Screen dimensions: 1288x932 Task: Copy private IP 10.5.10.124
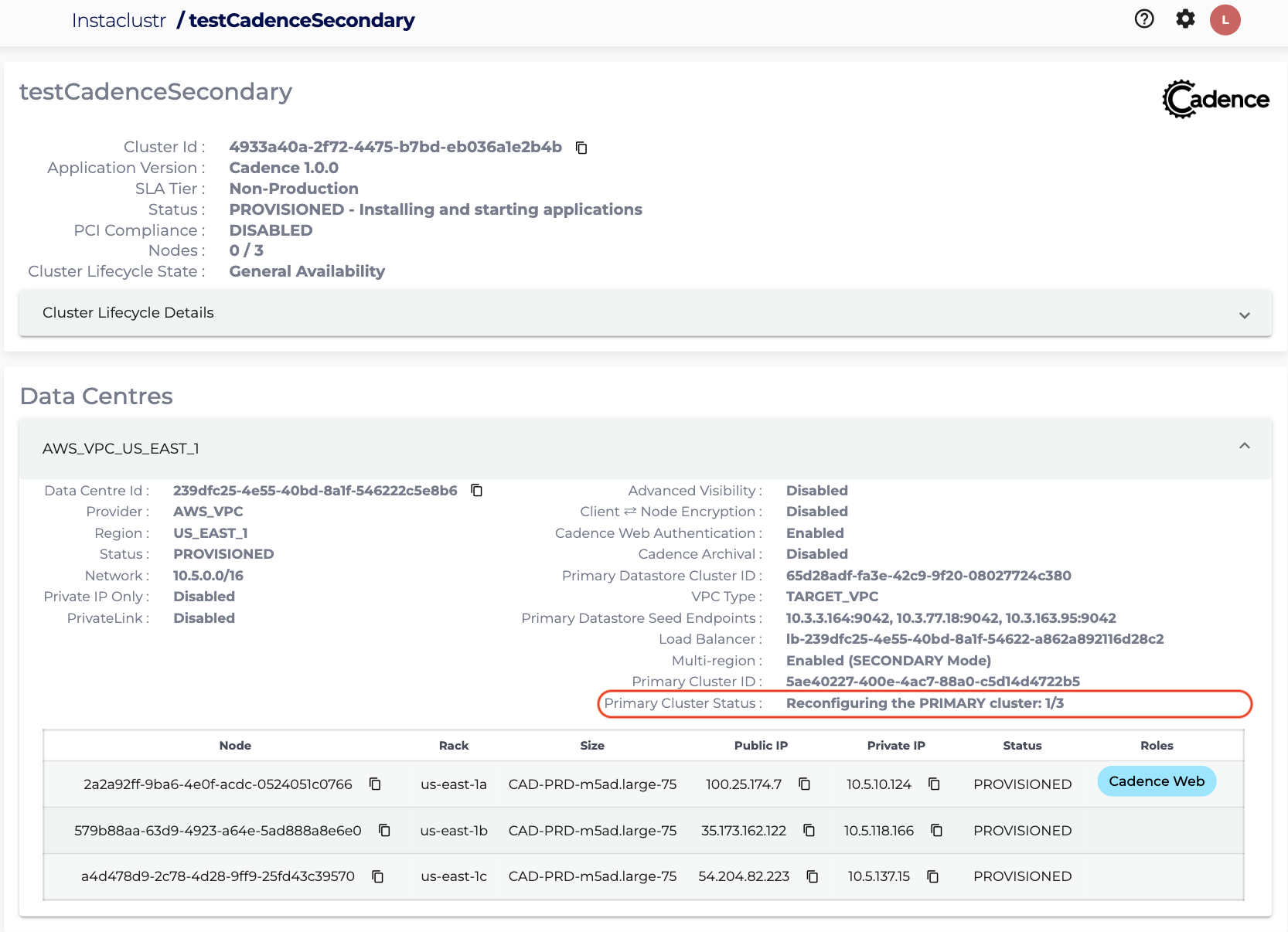pos(934,784)
